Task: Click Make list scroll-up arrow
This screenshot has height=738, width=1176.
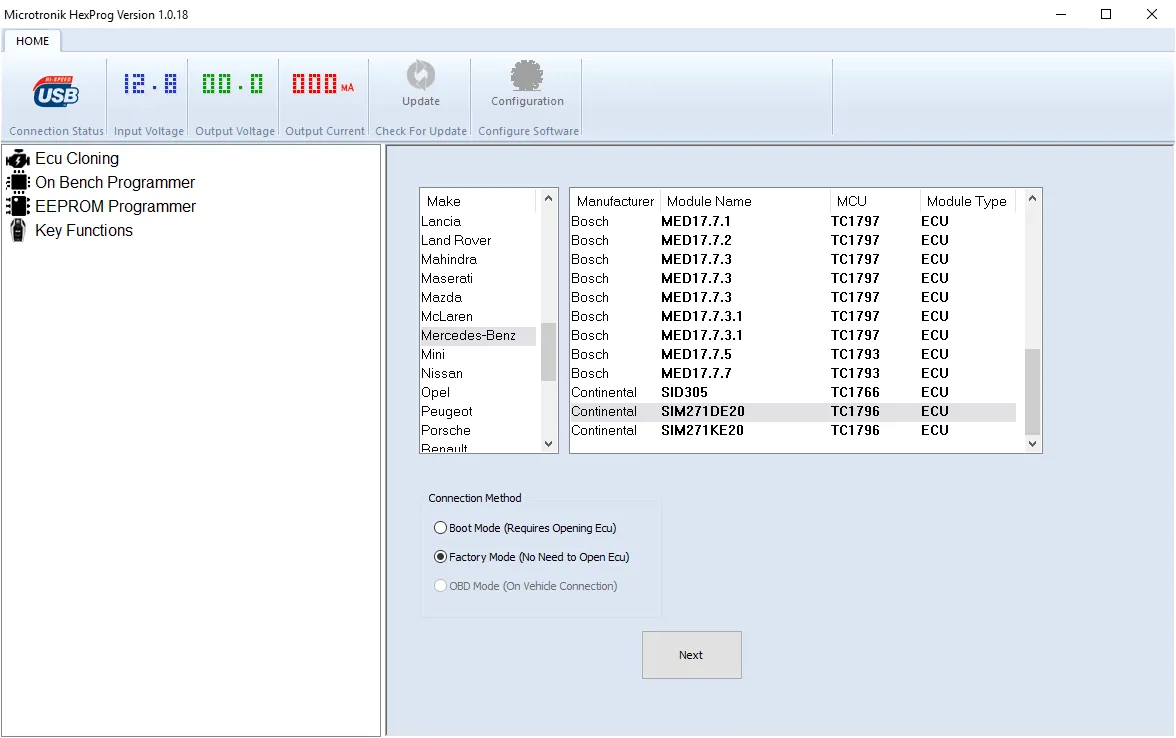Action: pos(548,199)
